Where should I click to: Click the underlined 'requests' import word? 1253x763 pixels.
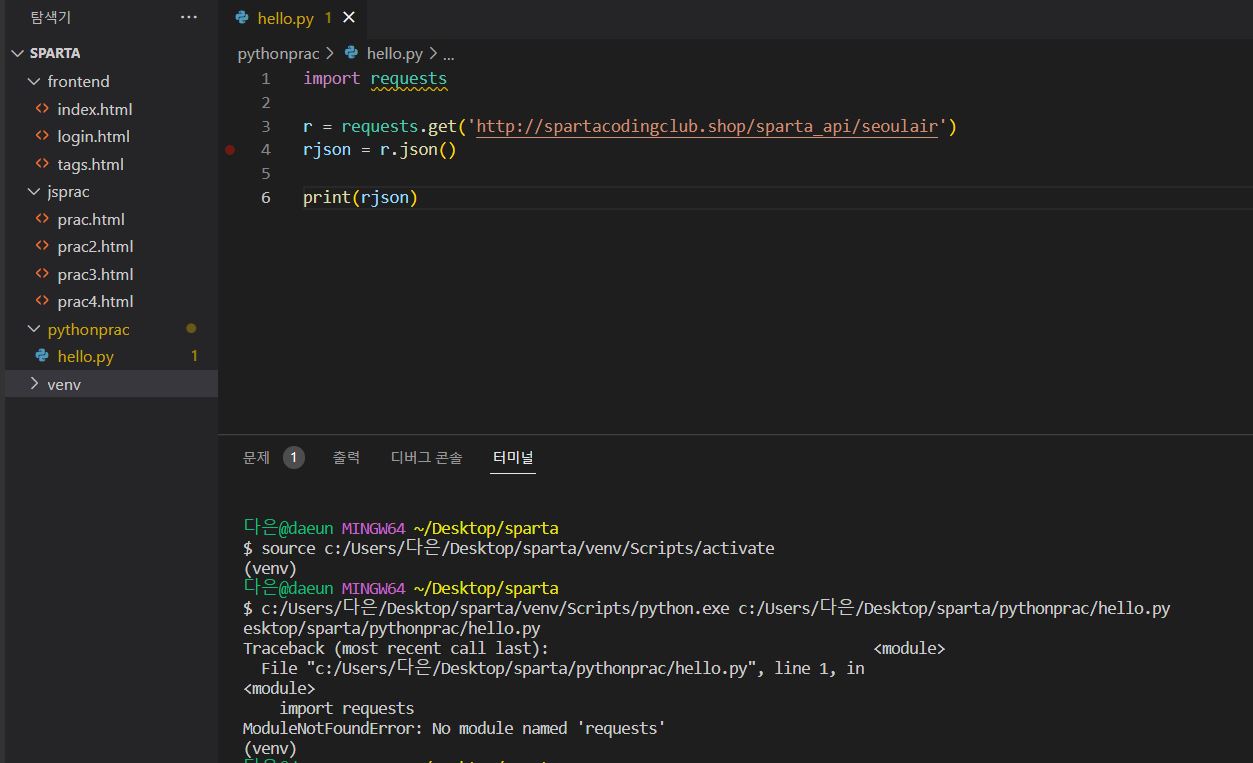click(408, 78)
